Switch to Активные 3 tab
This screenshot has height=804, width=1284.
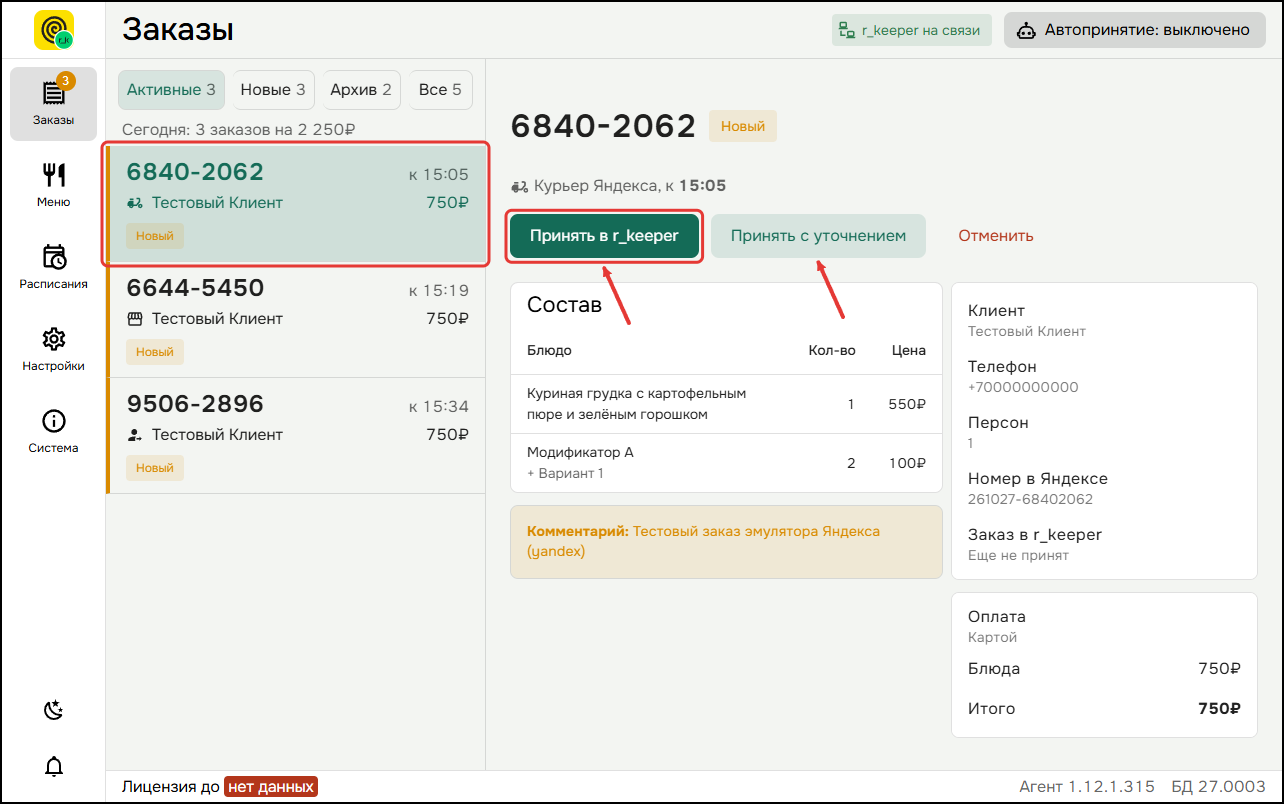pyautogui.click(x=171, y=90)
